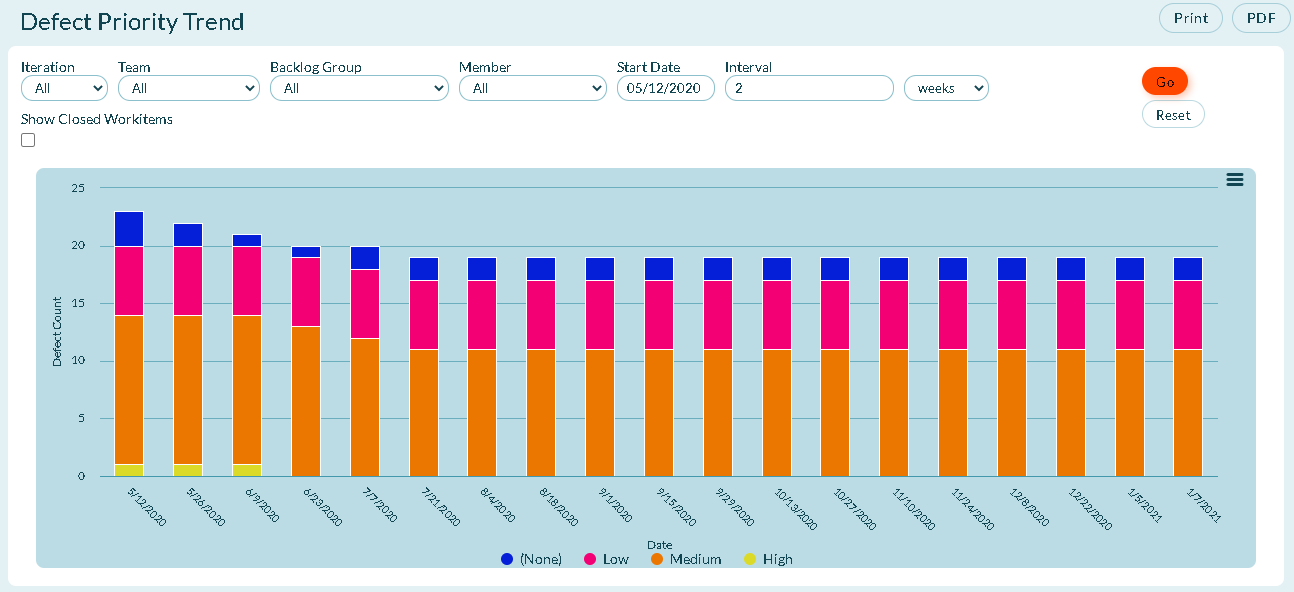Click the Low segment of 9/1/2020 bar
This screenshot has width=1294, height=592.
pos(600,315)
